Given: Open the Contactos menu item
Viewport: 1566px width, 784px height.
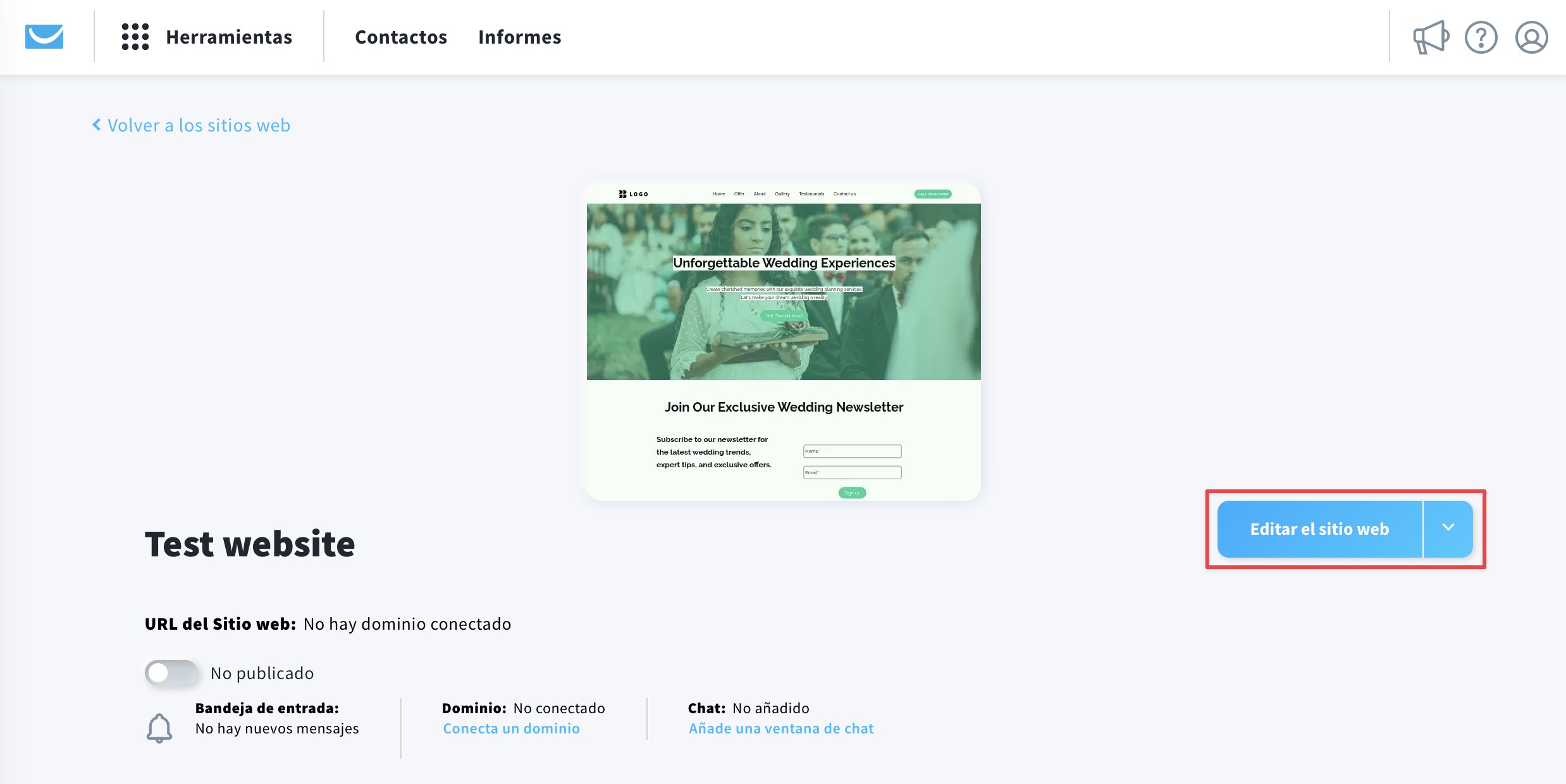Looking at the screenshot, I should [401, 37].
